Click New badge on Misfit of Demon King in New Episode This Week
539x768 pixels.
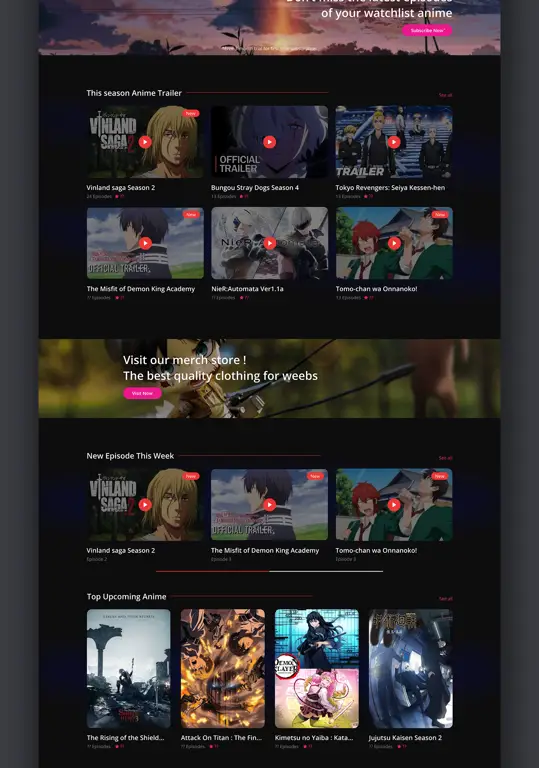coord(315,476)
